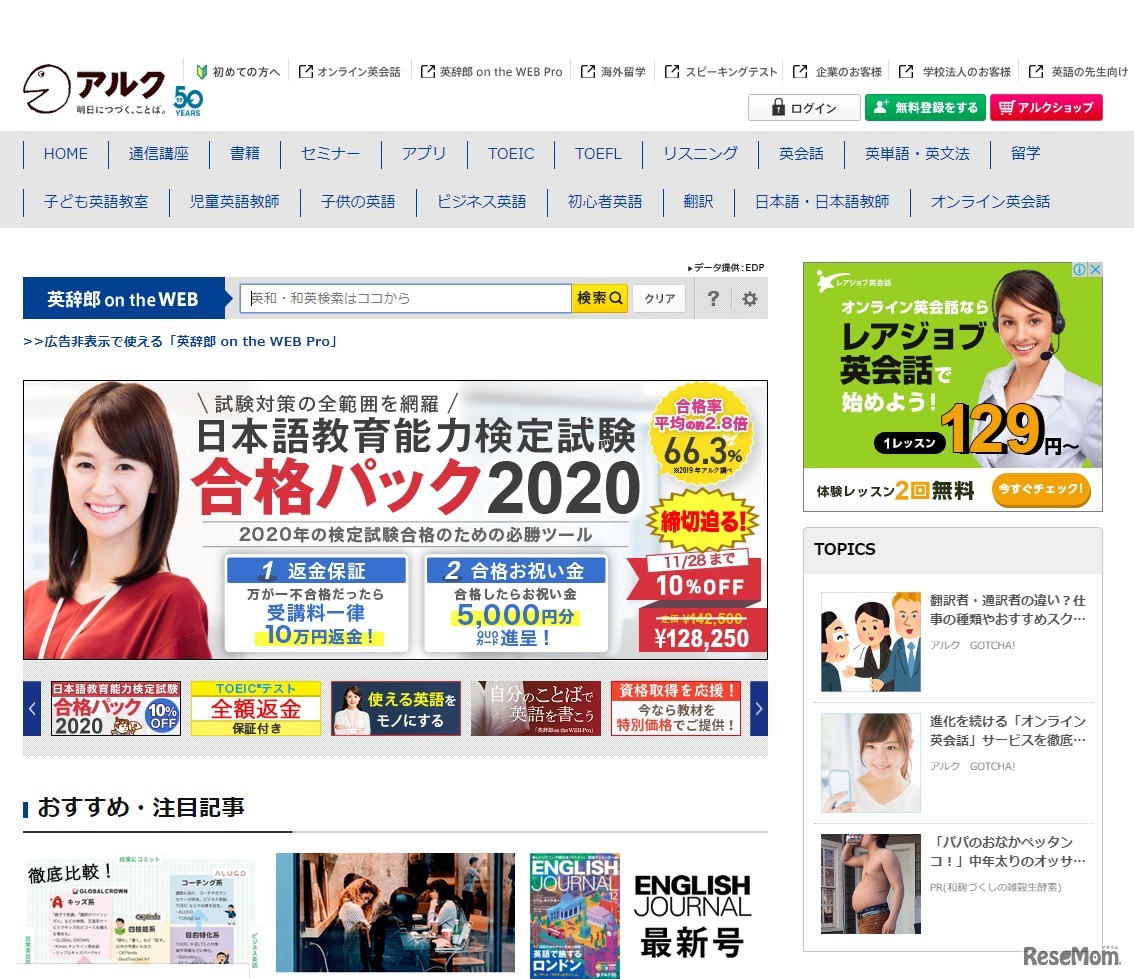Open the help question mark icon
The height and width of the screenshot is (979, 1134).
point(713,298)
